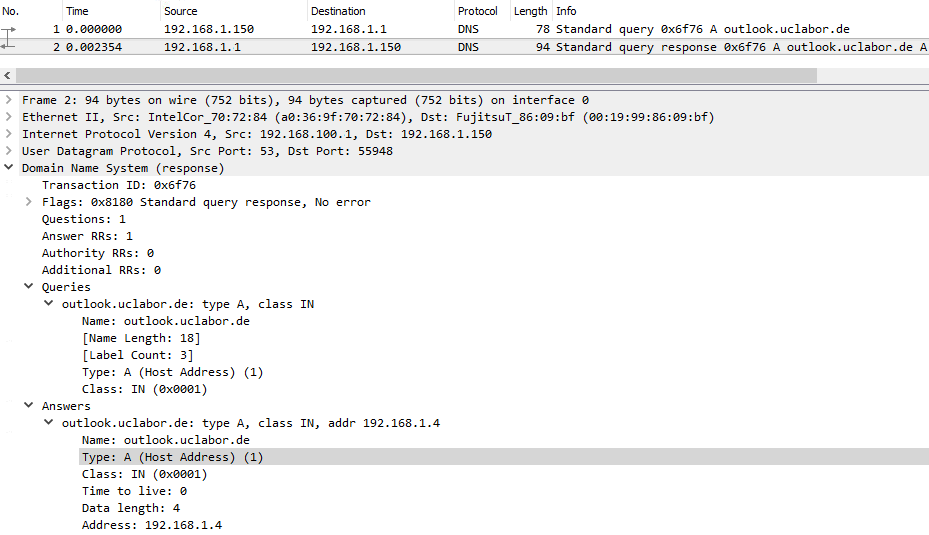Select packet 2 DNS query response
This screenshot has height=535, width=929.
click(x=464, y=47)
